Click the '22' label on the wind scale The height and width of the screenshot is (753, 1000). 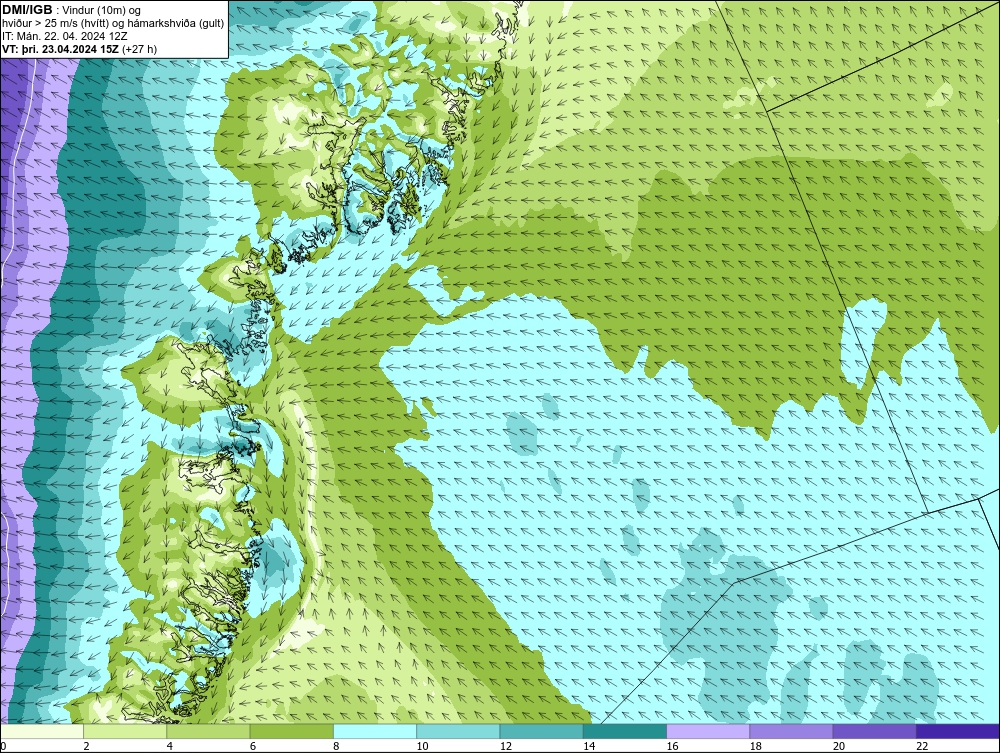click(x=922, y=747)
